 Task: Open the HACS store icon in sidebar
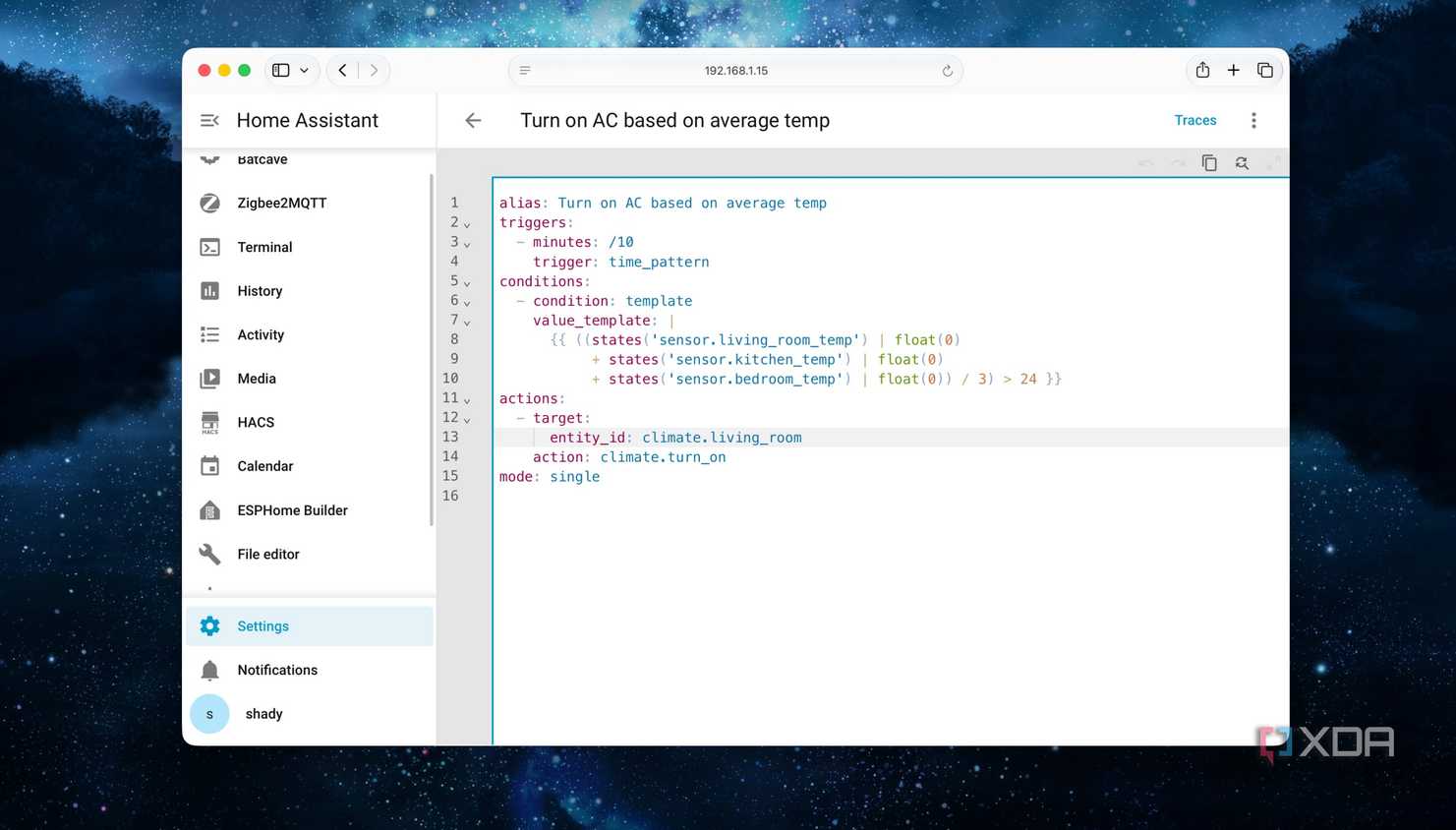point(209,423)
